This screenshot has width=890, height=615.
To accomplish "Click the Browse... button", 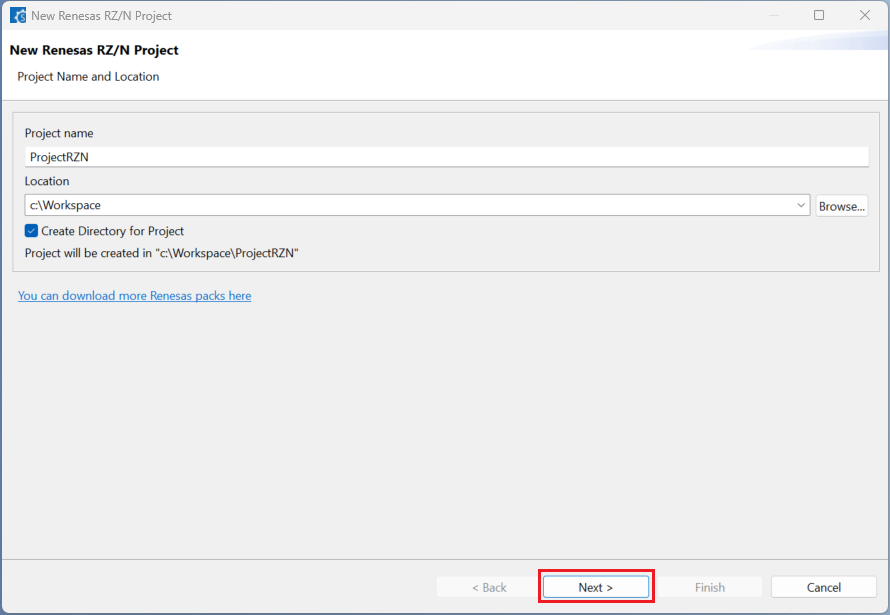I will click(x=842, y=206).
